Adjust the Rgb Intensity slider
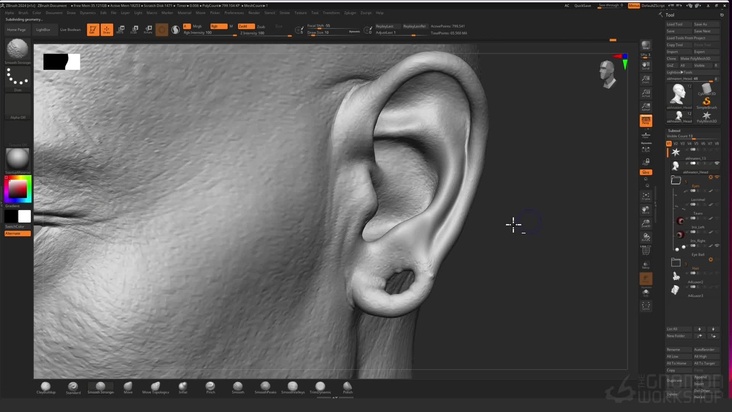Screen dimensions: 732x412 pos(210,33)
